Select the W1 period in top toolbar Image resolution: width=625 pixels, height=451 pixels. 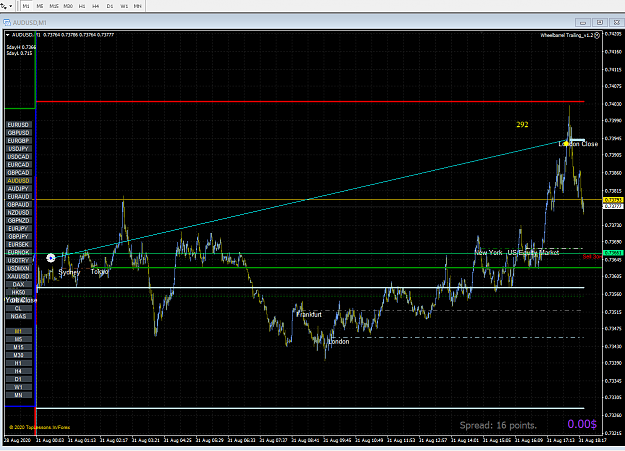(124, 6)
